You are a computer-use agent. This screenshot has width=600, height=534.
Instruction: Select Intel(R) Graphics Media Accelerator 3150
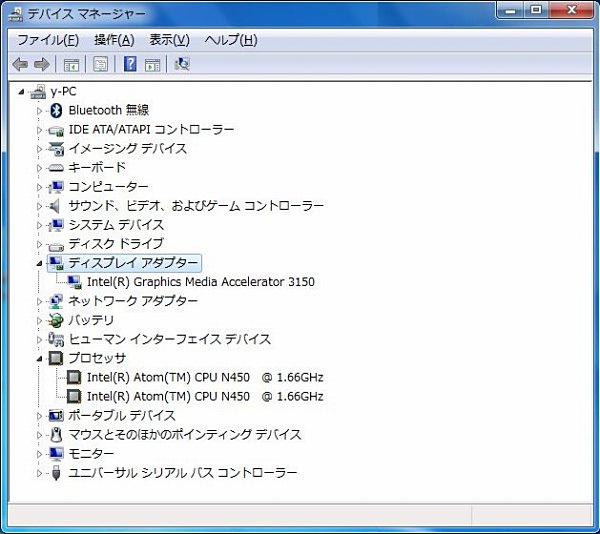pyautogui.click(x=200, y=282)
